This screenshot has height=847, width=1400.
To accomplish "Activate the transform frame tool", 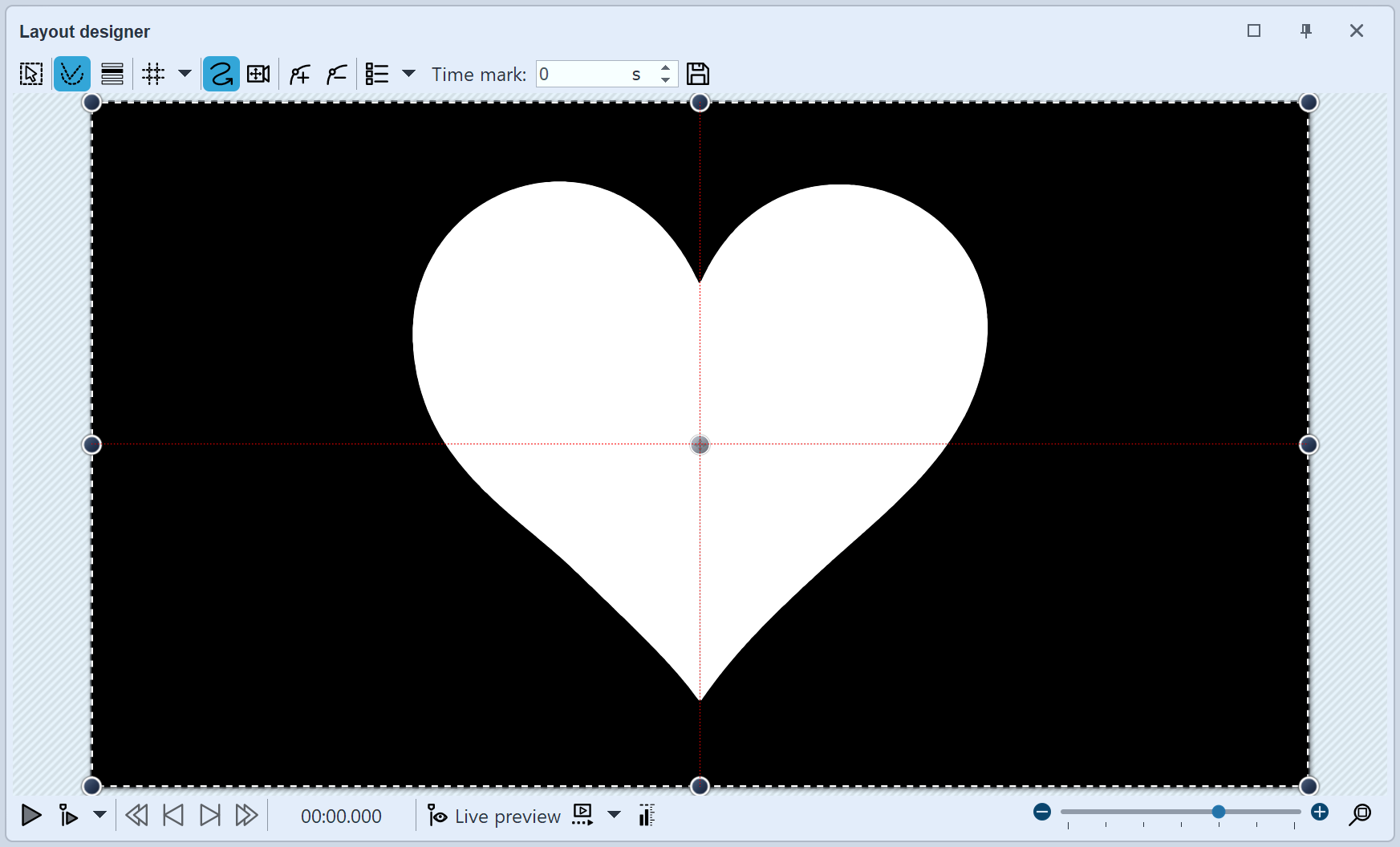I will coord(258,73).
